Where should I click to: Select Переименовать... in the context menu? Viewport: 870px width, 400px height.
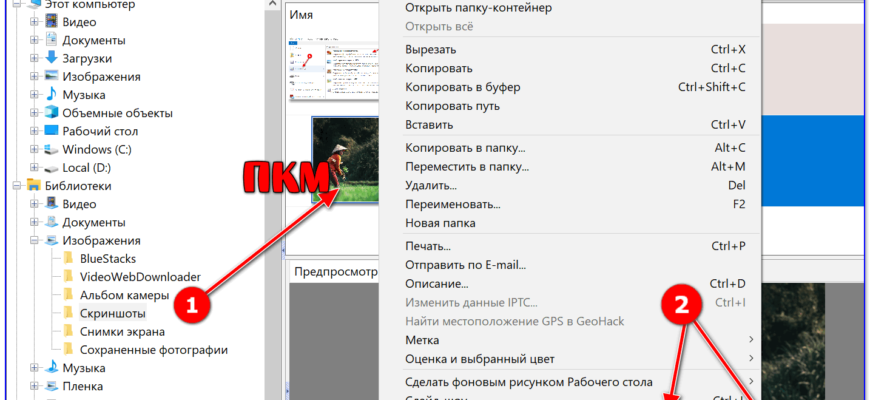[x=453, y=204]
